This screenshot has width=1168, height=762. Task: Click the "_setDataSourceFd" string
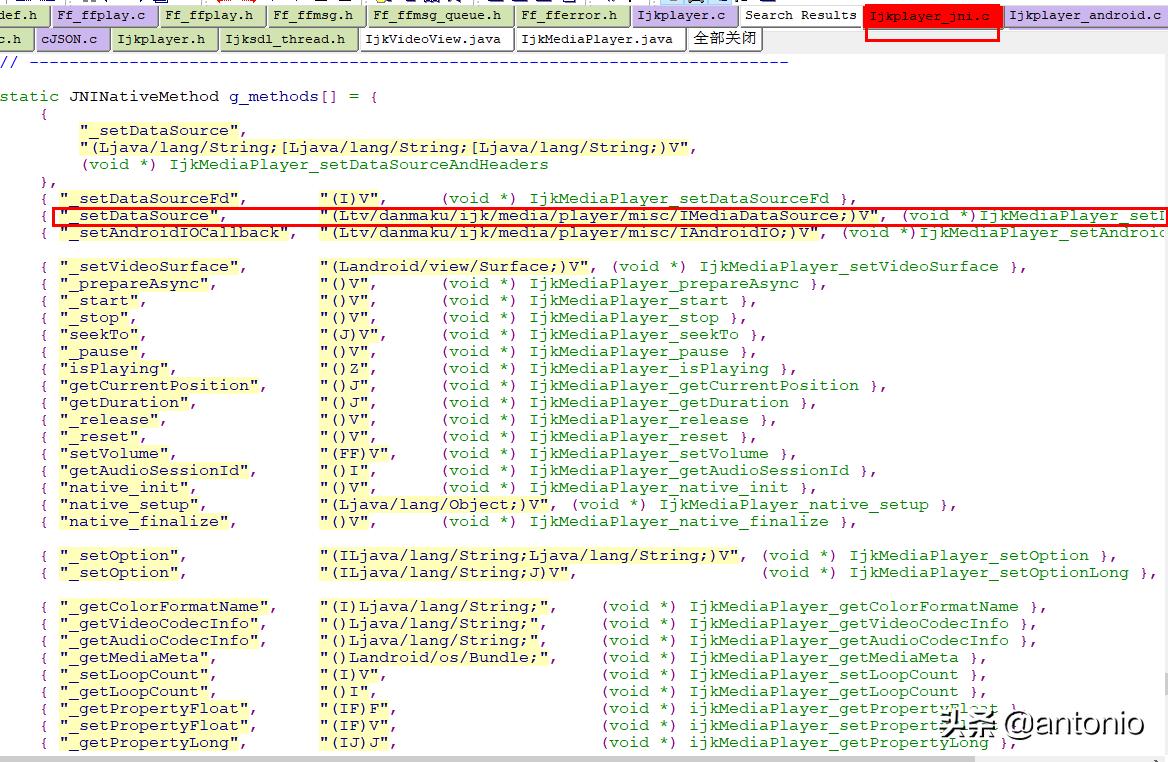[149, 199]
